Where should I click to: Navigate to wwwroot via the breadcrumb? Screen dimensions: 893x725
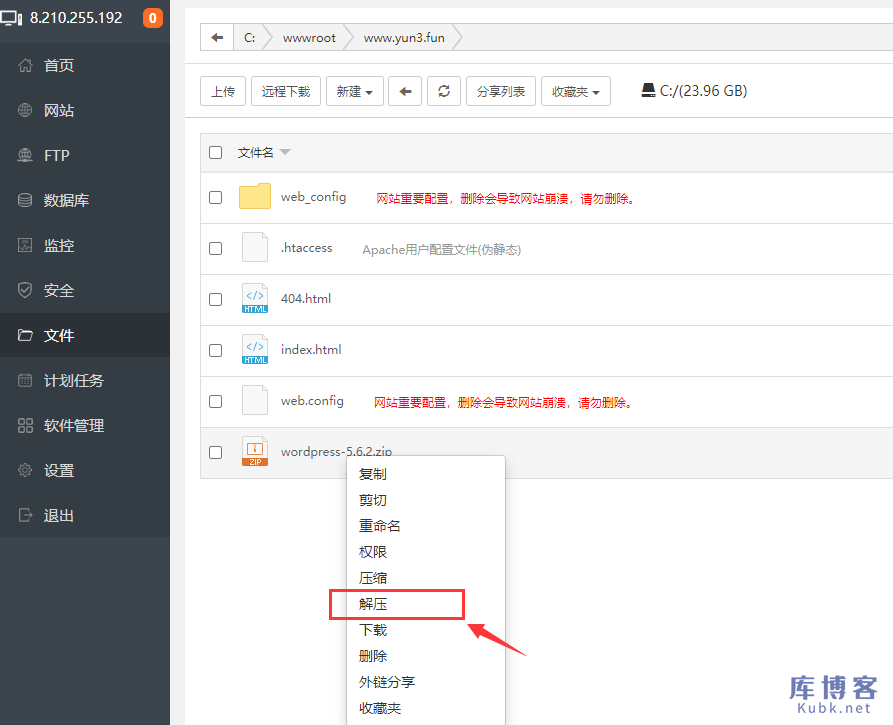[310, 37]
